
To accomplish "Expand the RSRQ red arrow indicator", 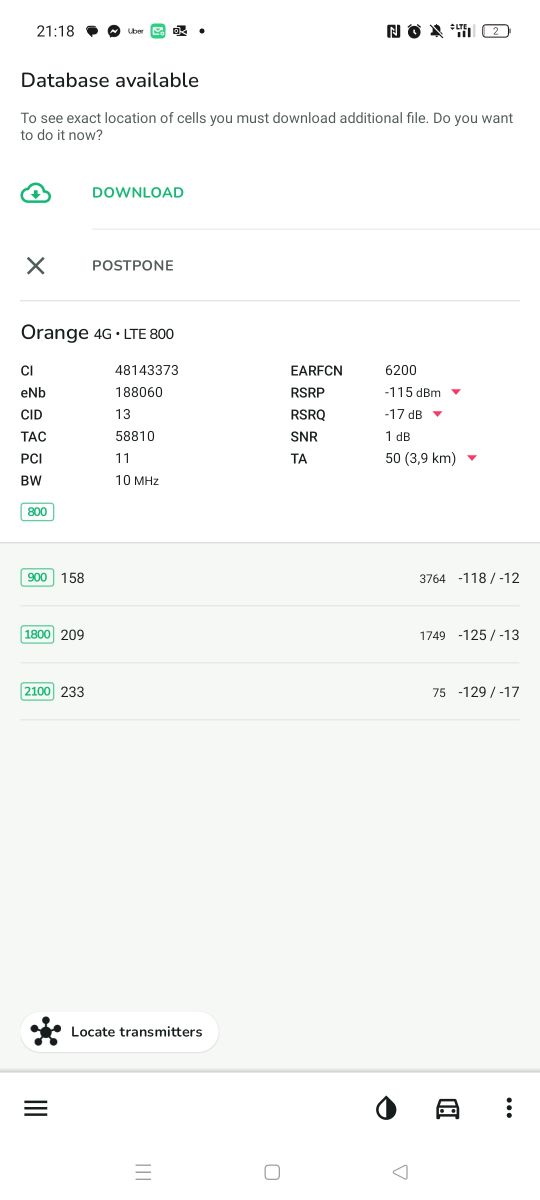I will (x=437, y=414).
